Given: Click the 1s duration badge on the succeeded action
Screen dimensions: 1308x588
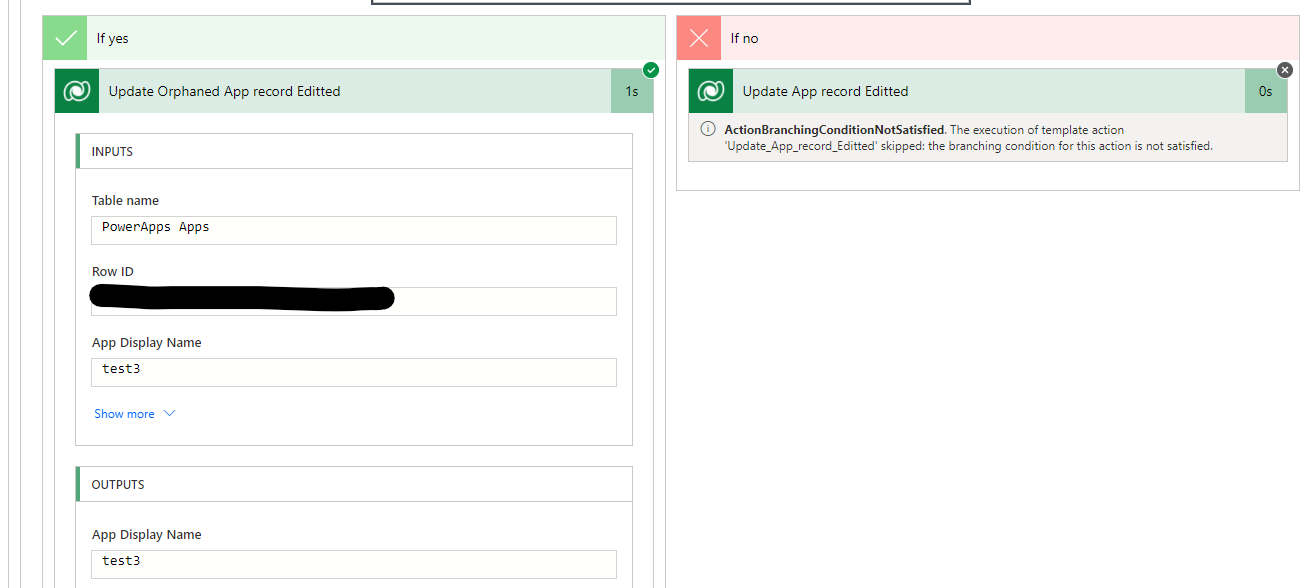Looking at the screenshot, I should coord(632,91).
